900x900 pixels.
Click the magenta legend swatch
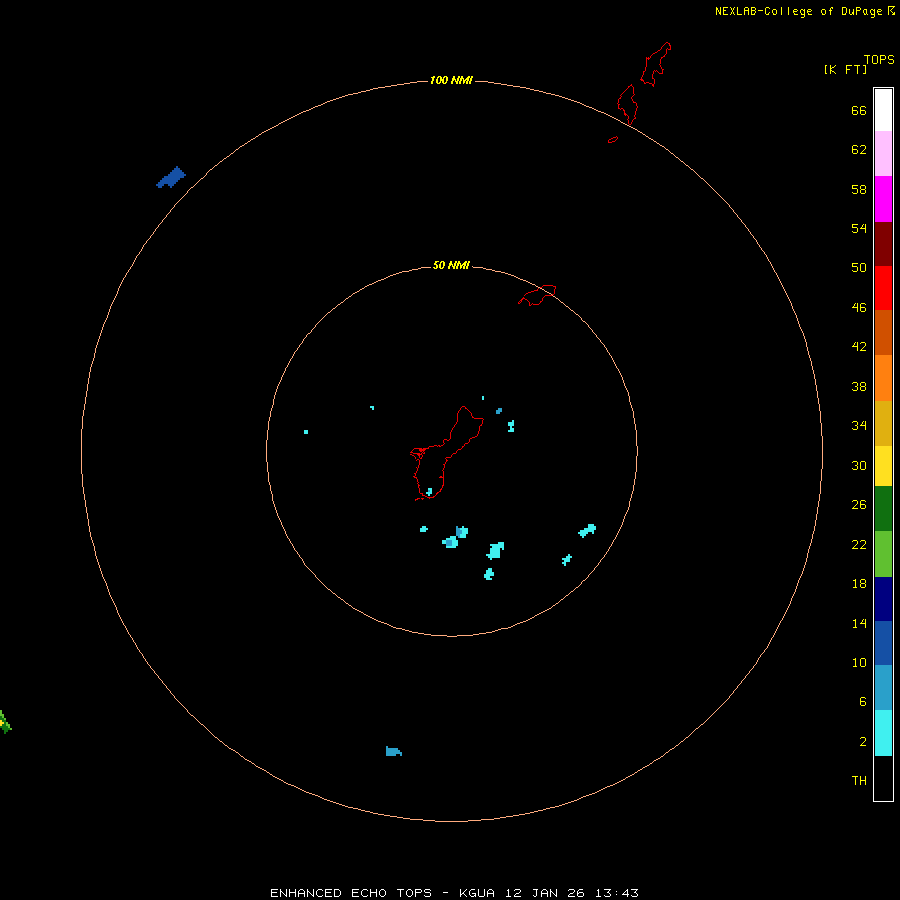pyautogui.click(x=883, y=199)
